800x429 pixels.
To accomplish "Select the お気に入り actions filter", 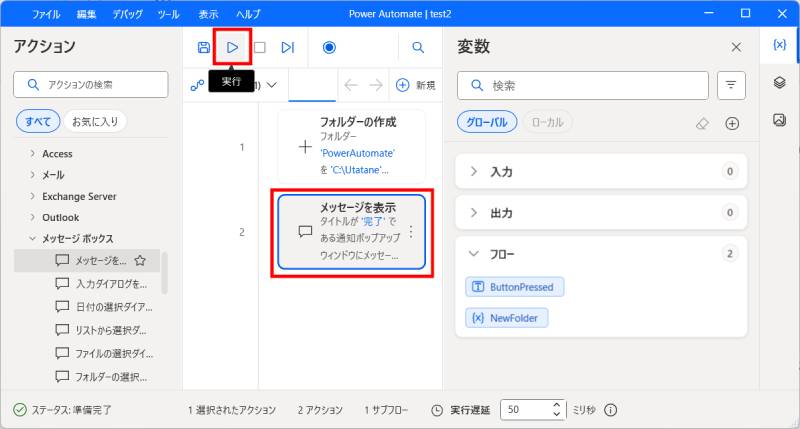I will coord(95,121).
